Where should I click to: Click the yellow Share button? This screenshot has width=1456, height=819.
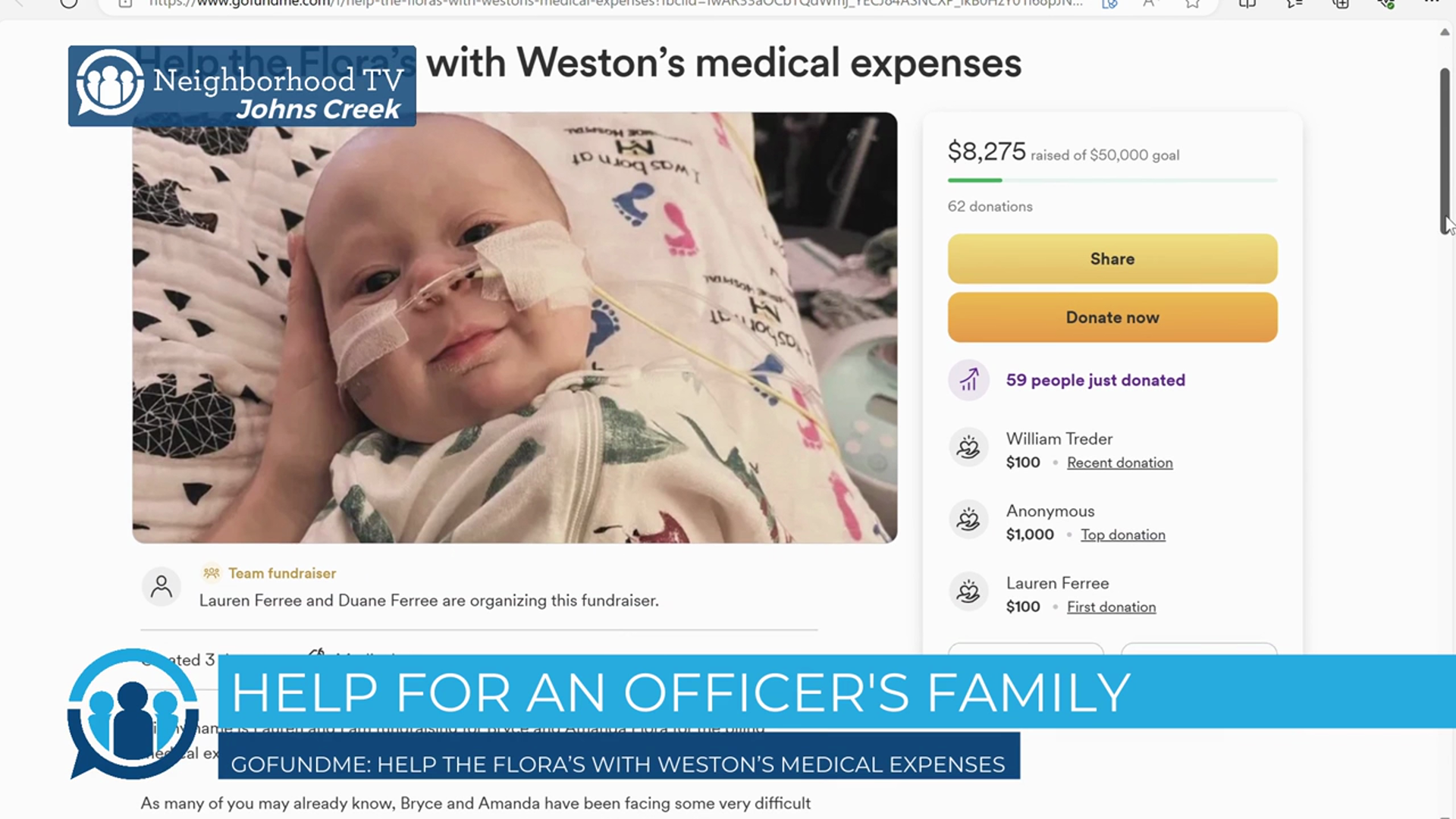(1112, 259)
